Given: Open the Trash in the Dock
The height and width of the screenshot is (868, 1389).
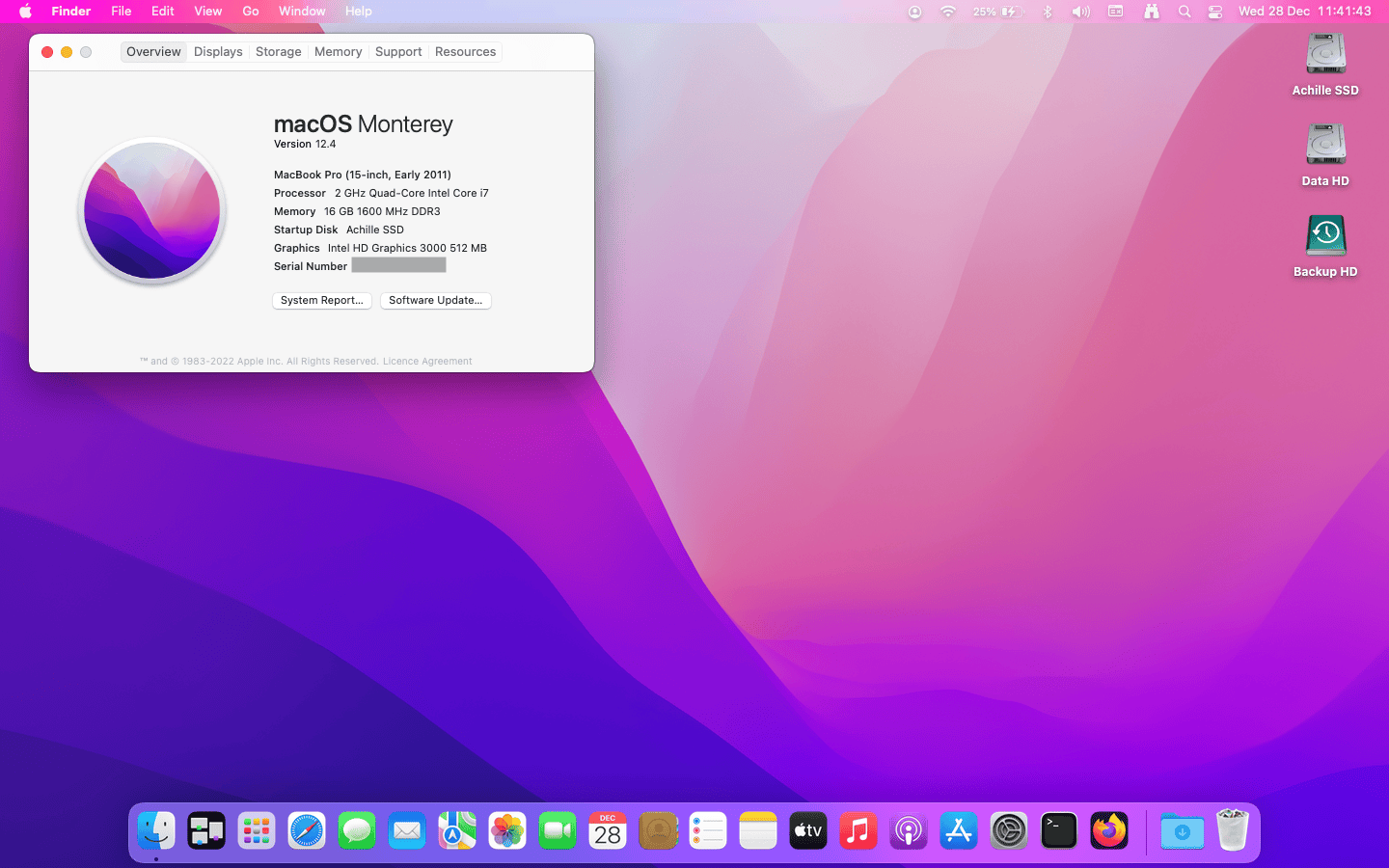Looking at the screenshot, I should click(1232, 830).
